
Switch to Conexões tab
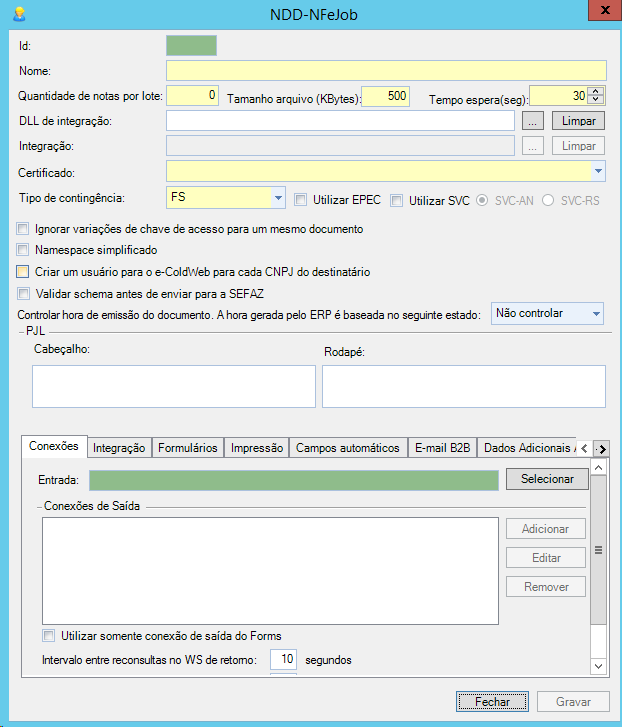tap(54, 446)
